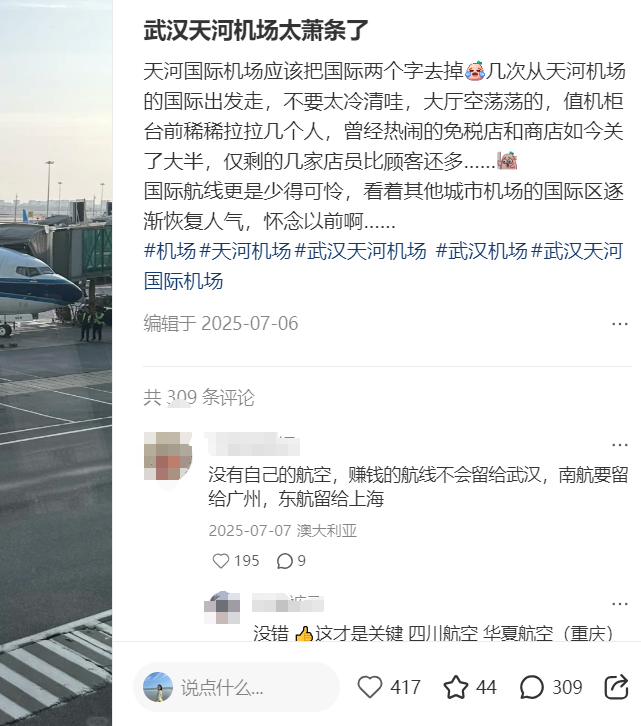Open three-dot menu on reply comment

[620, 604]
